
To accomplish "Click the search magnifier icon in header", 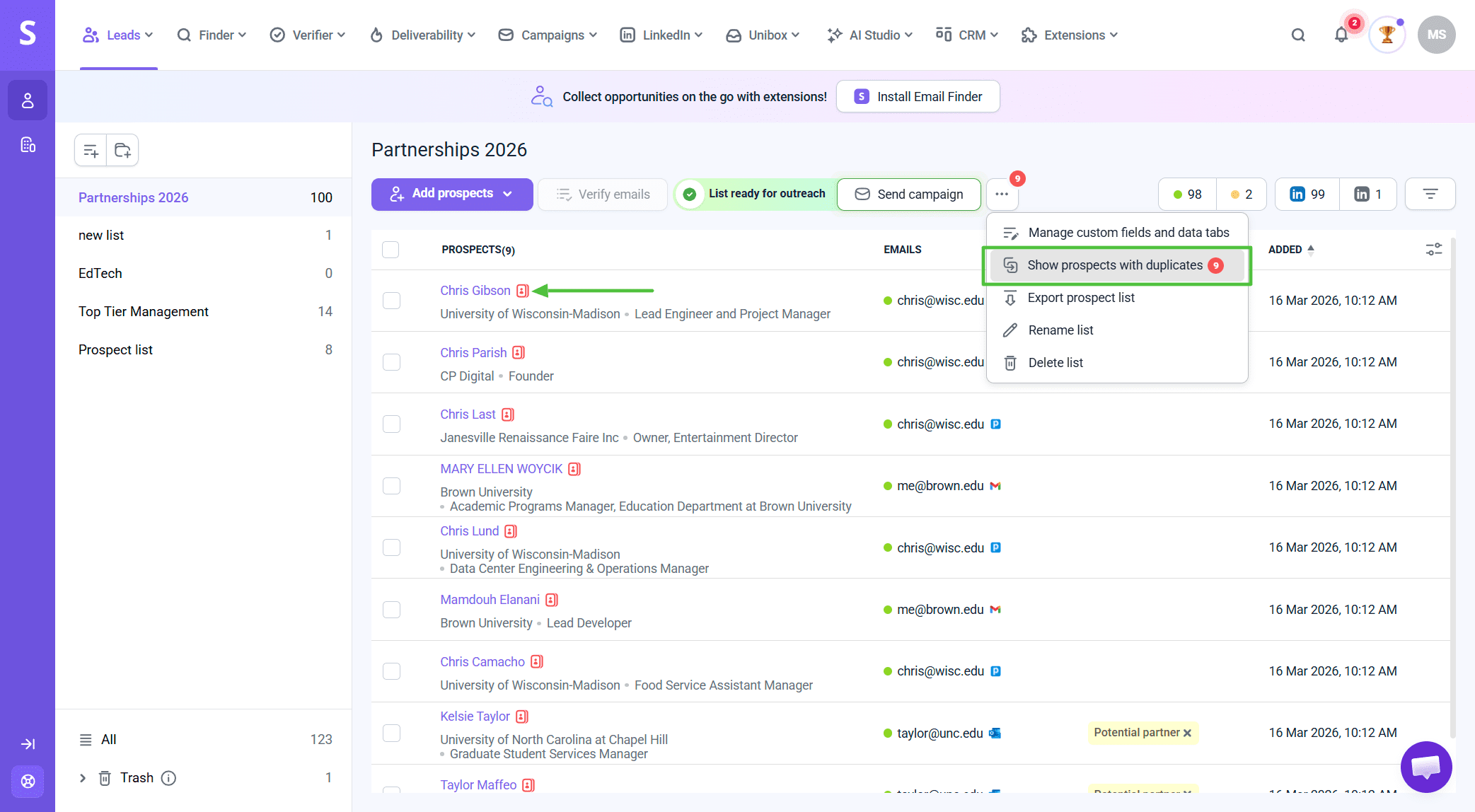I will (1298, 35).
